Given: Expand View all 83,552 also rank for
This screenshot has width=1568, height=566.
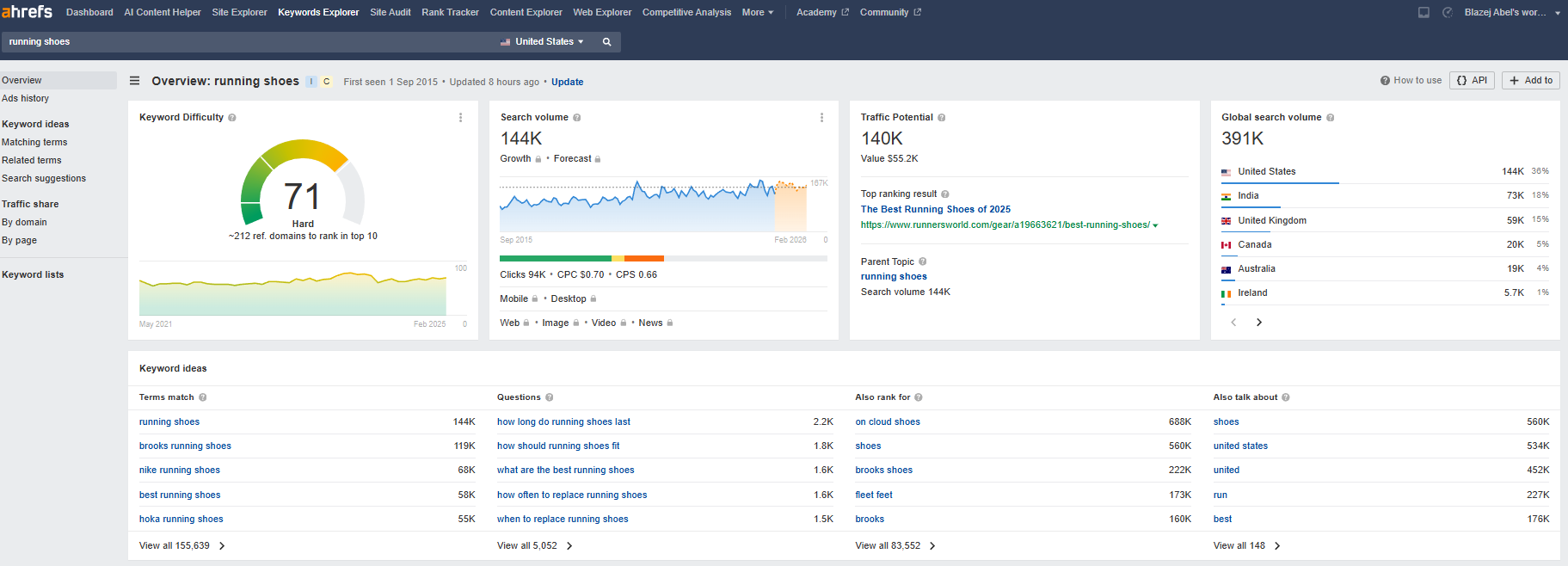Looking at the screenshot, I should click(x=895, y=546).
